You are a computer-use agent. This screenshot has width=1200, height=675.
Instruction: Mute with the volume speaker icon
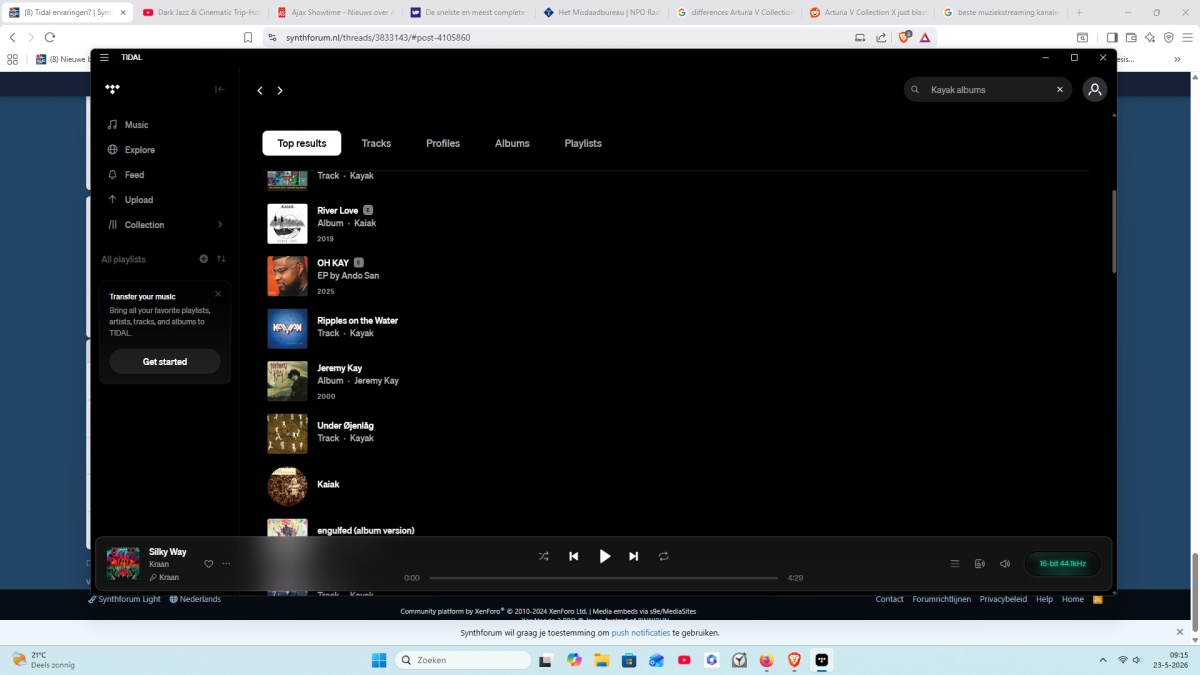coord(1004,564)
